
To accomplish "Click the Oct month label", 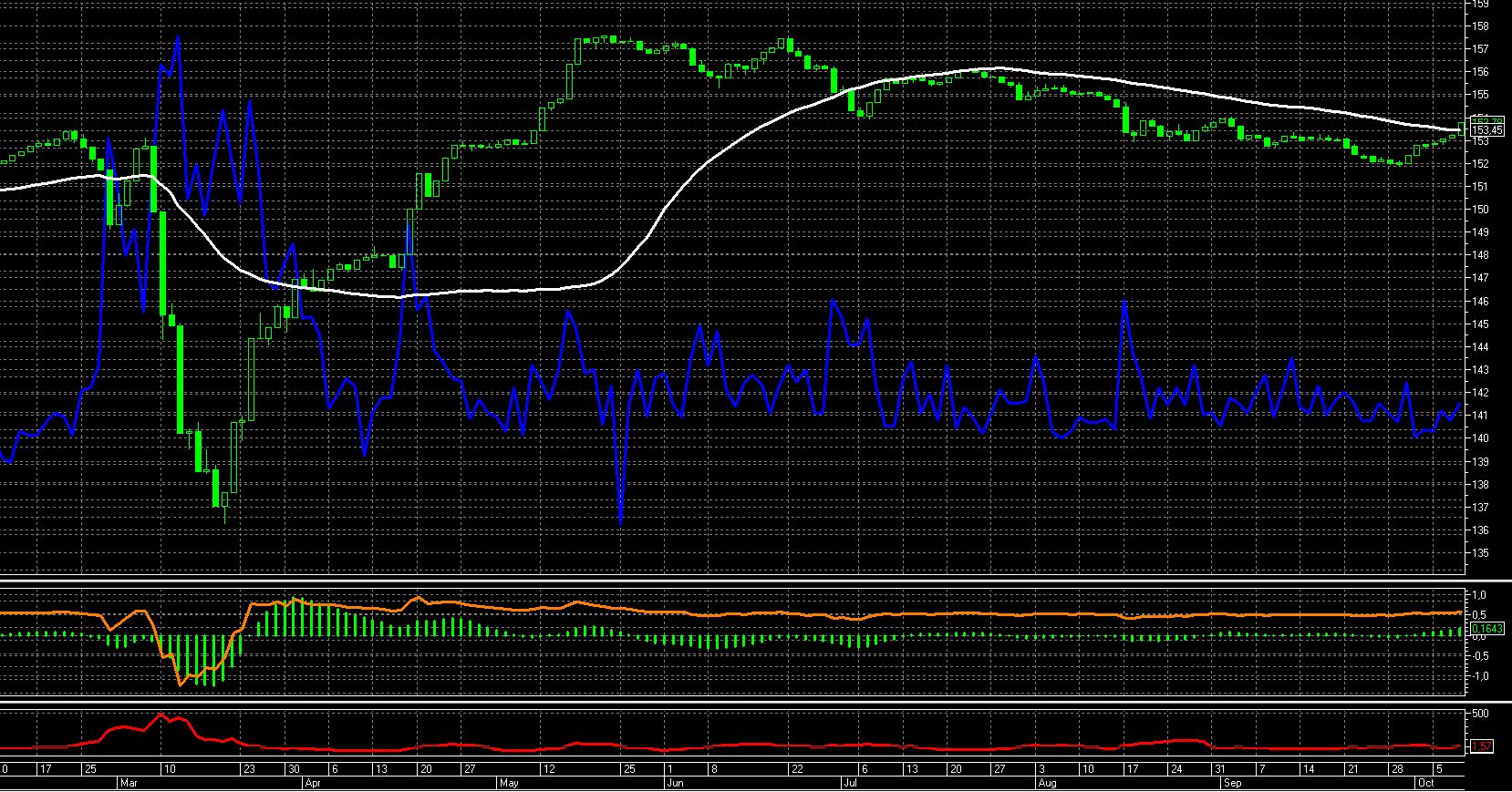I will (x=1424, y=783).
